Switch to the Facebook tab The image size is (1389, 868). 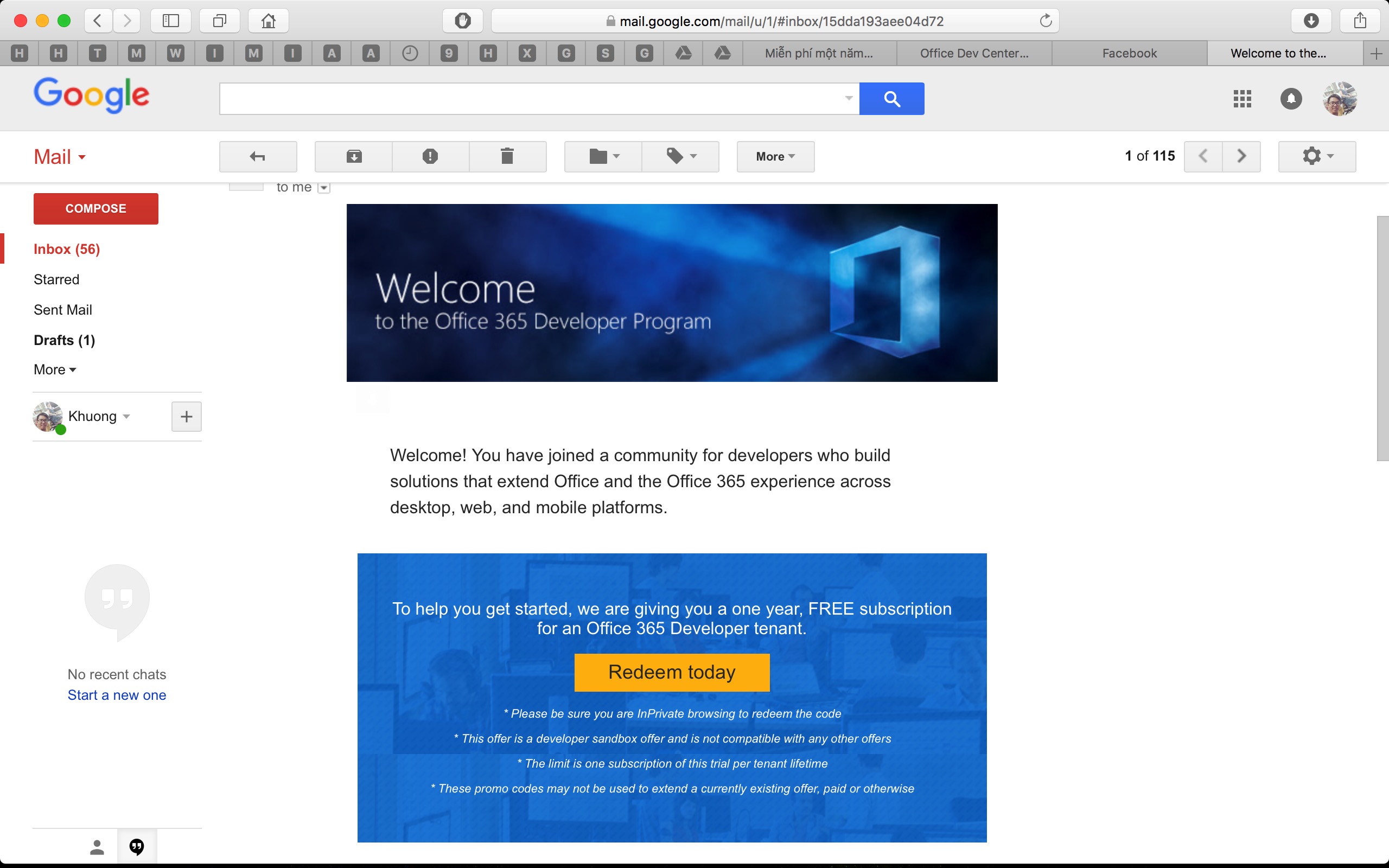[1129, 53]
